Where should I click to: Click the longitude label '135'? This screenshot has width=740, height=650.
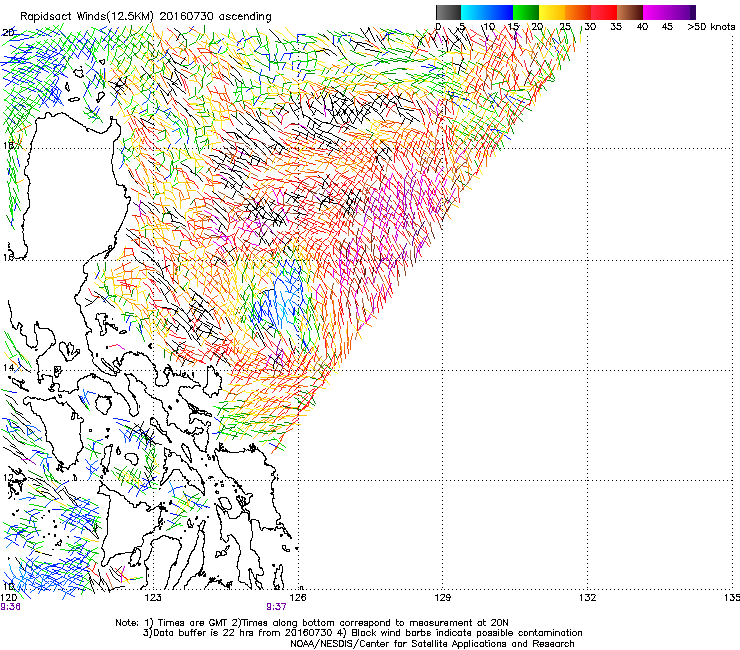pos(732,598)
